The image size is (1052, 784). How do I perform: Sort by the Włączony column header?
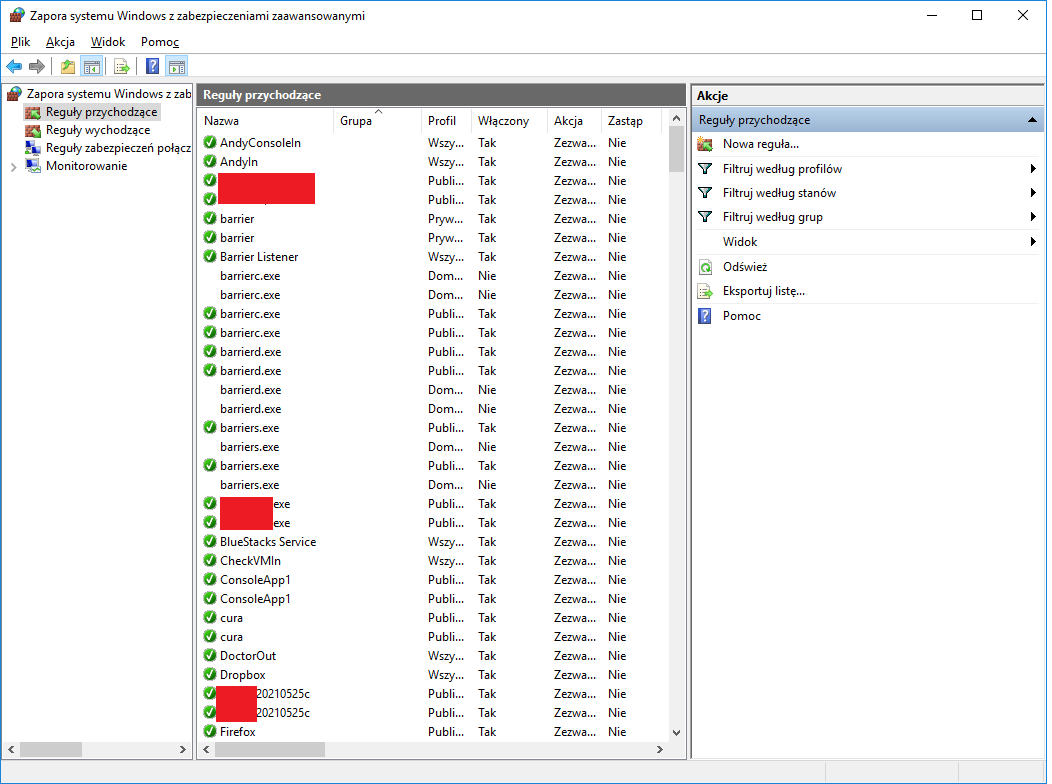(509, 121)
